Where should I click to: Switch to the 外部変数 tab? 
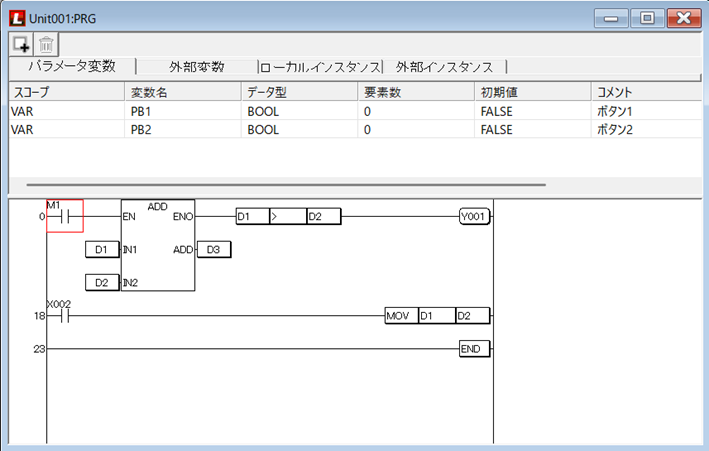click(196, 67)
